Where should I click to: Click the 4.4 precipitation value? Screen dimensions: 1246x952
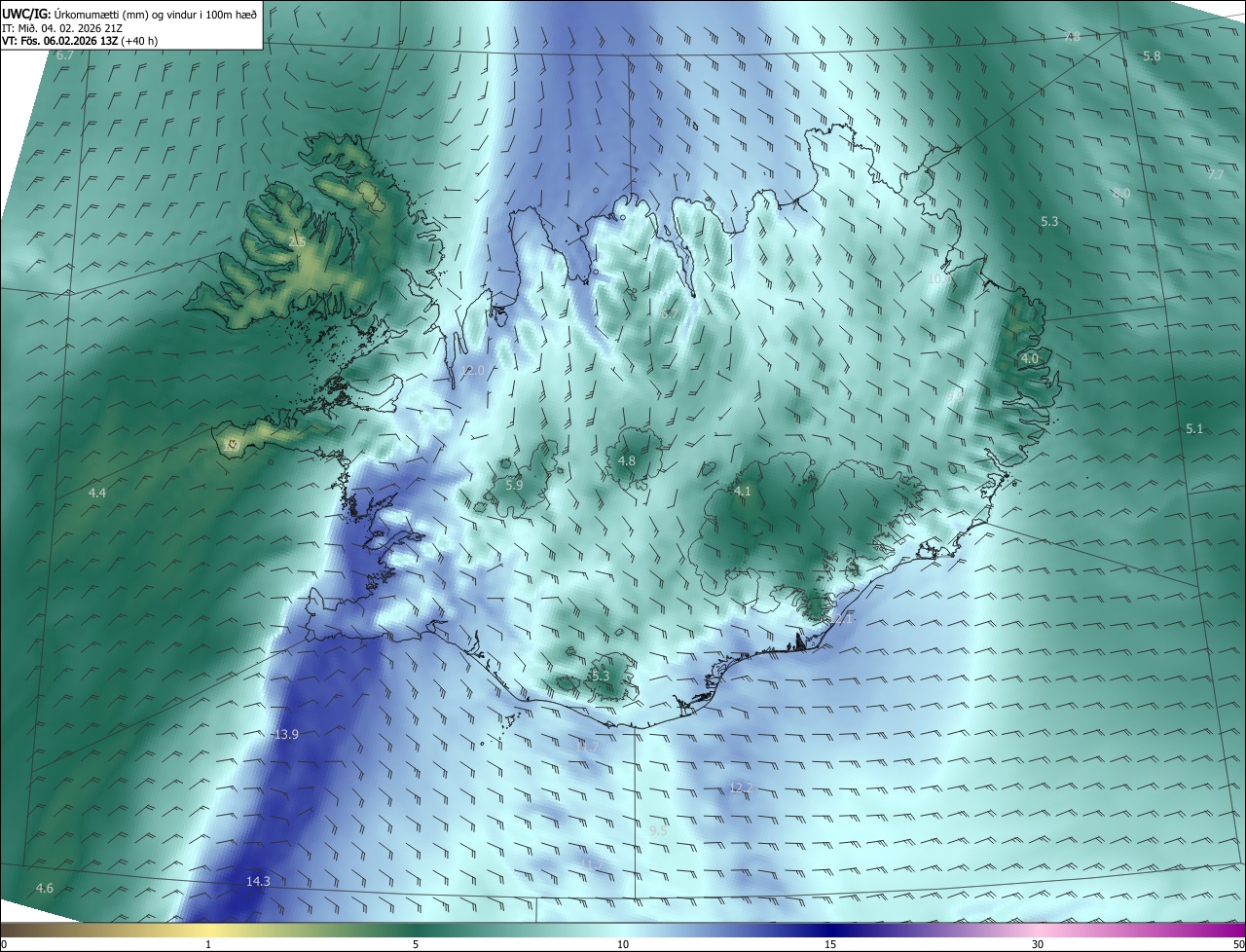(x=97, y=494)
